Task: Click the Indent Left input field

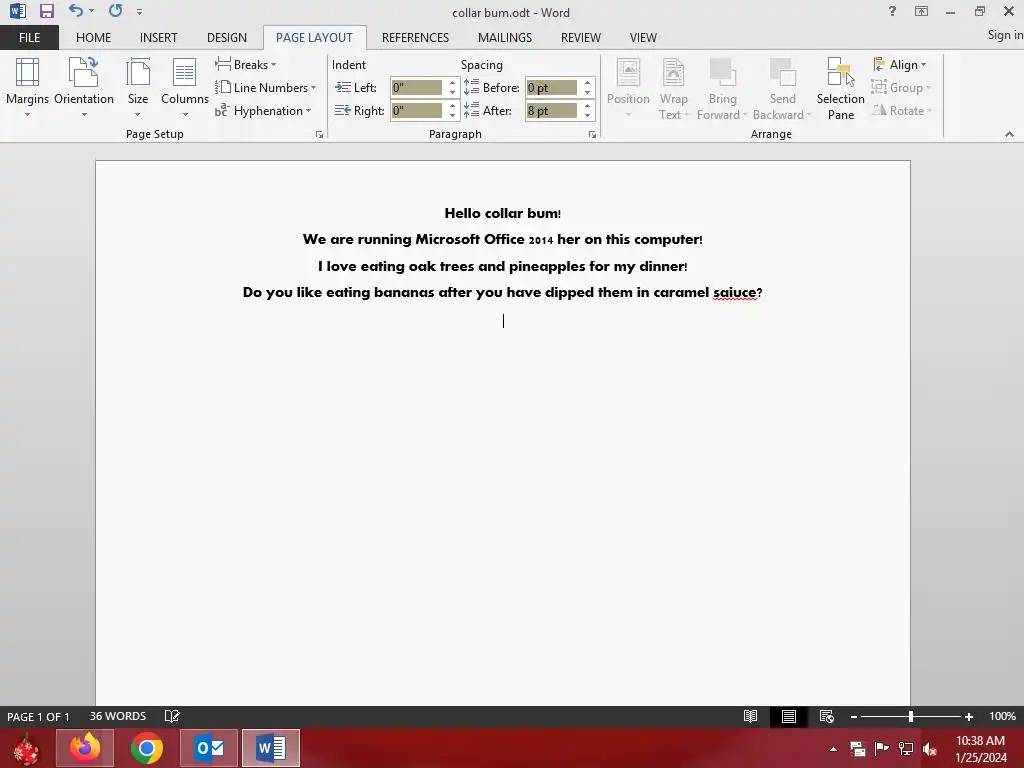Action: (x=417, y=88)
